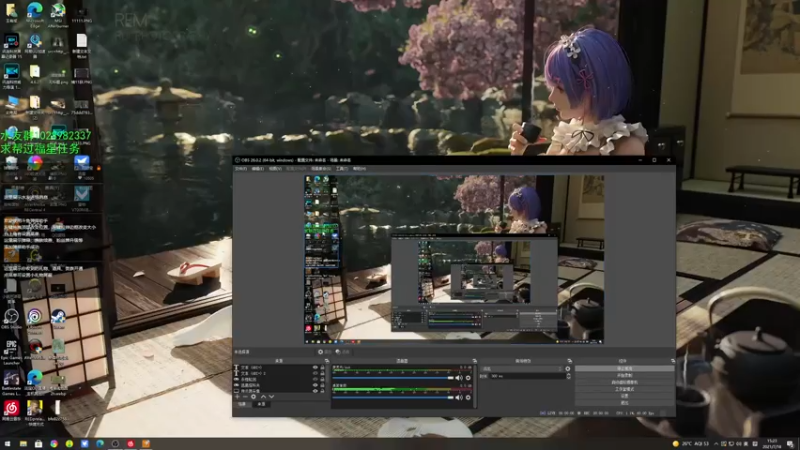Open transition properties gear in Scene Transitions
The image size is (800, 450).
567,368
